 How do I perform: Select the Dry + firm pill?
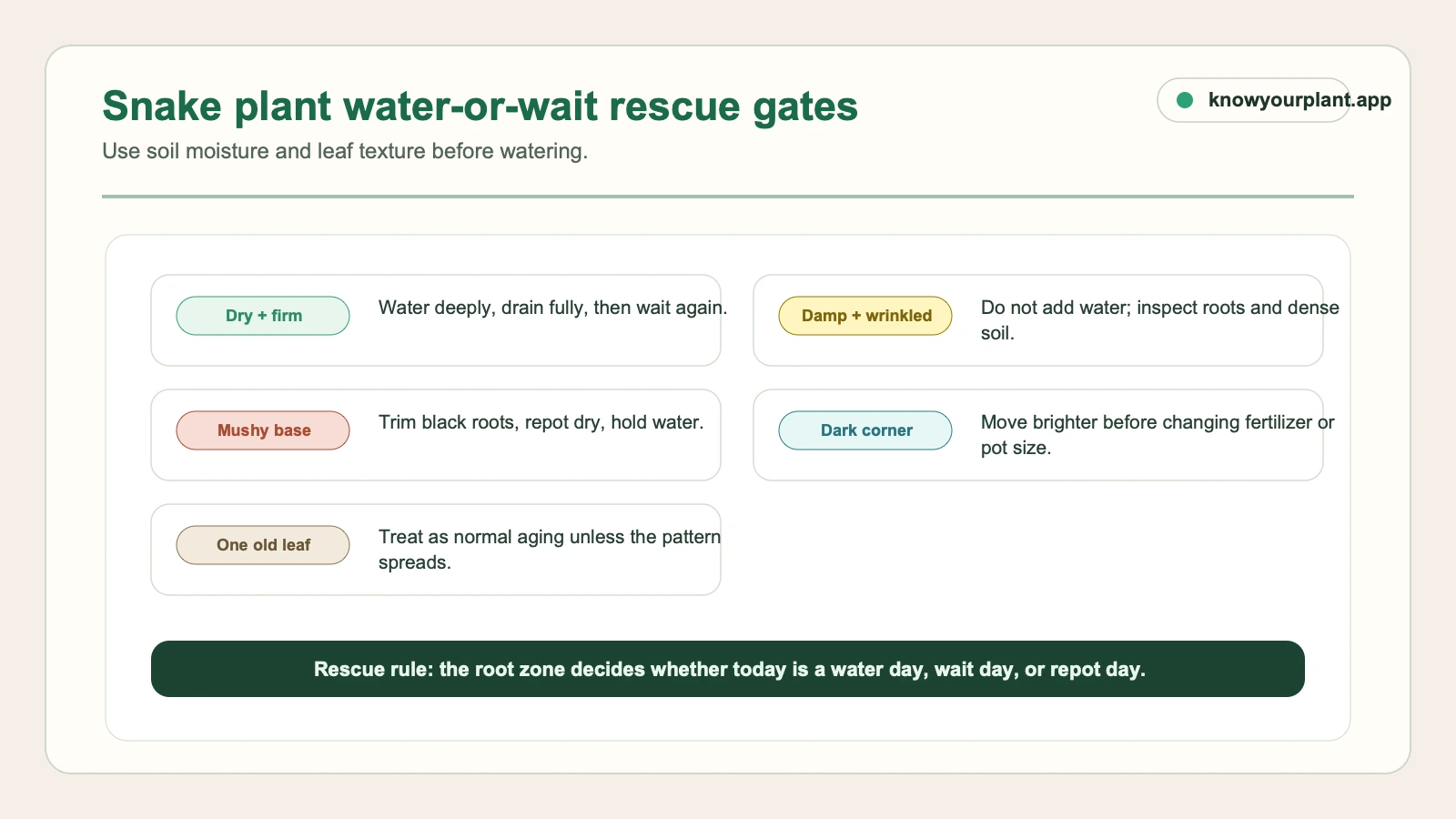pyautogui.click(x=263, y=316)
